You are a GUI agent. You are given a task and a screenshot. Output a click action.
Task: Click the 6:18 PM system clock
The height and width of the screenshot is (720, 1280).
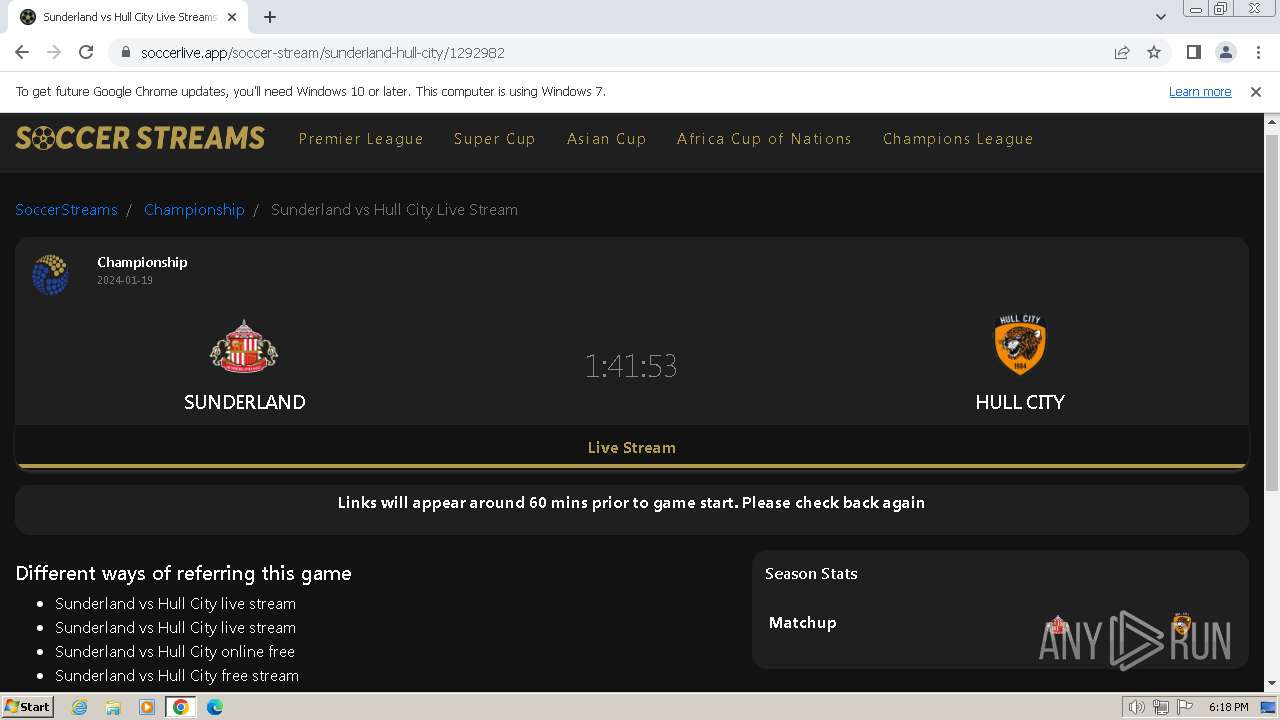pos(1228,707)
